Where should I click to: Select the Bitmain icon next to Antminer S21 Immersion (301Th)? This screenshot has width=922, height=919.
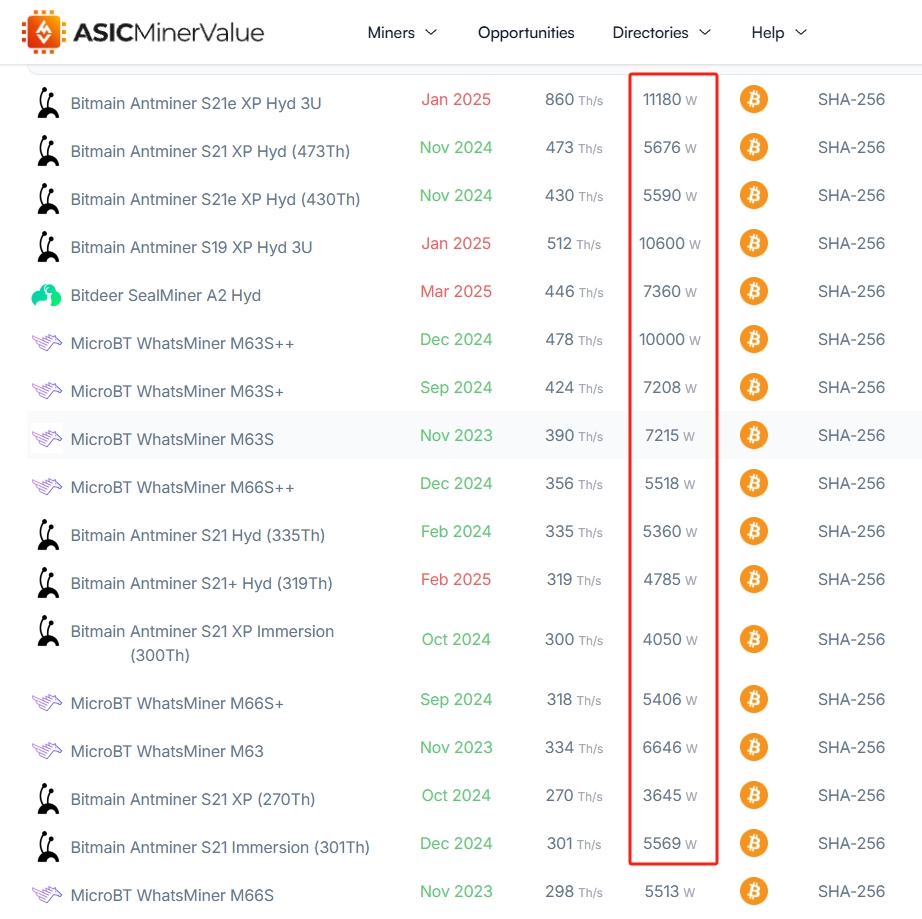(x=46, y=843)
